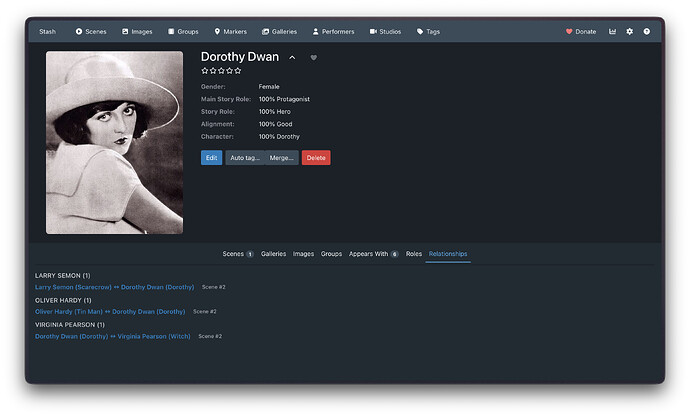Viewport: 690px width, 416px height.
Task: Click the Female gender value
Action: (269, 87)
